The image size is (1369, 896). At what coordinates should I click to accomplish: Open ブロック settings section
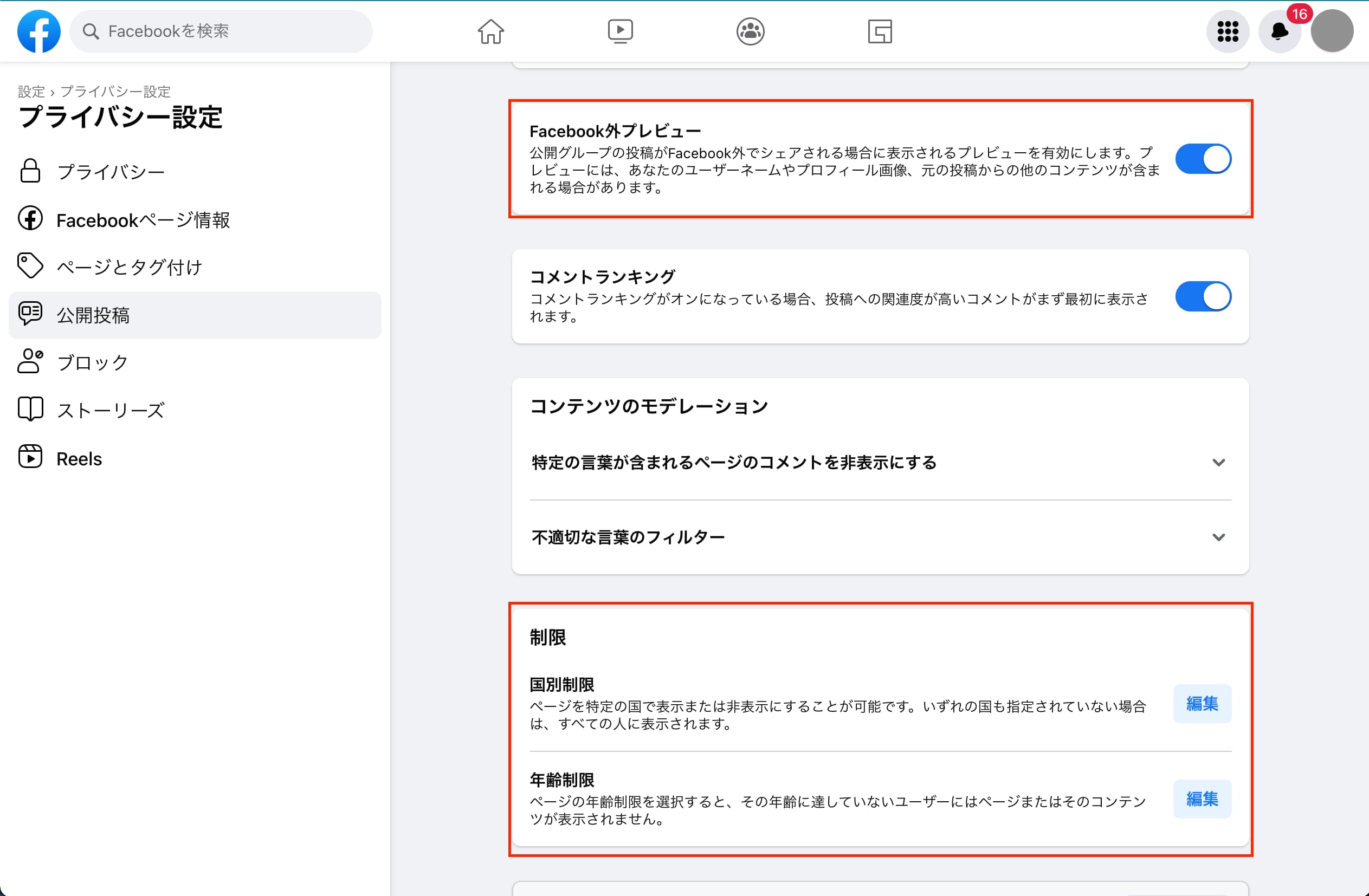point(195,362)
